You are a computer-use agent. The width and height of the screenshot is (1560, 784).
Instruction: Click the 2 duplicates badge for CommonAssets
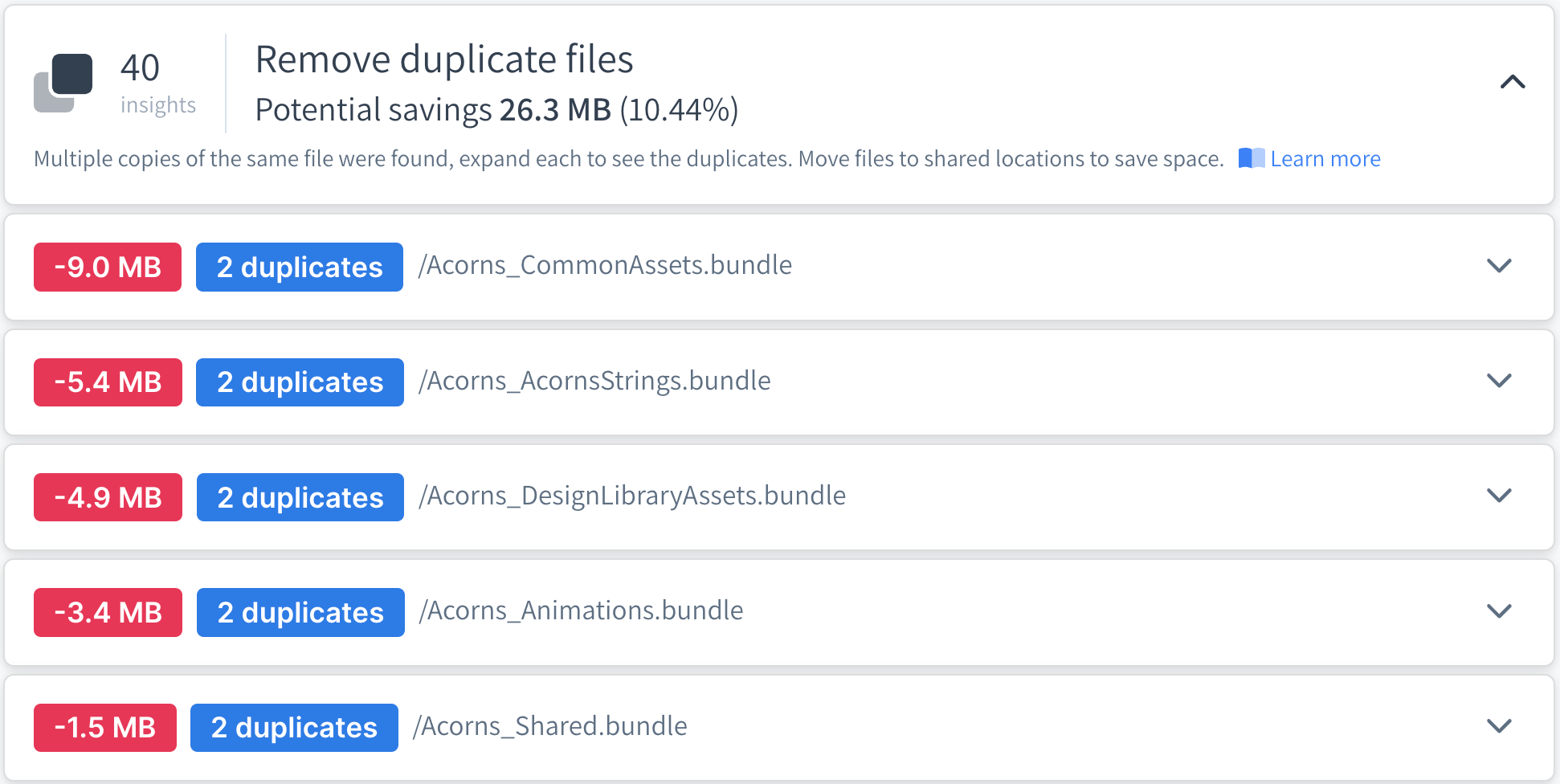299,267
